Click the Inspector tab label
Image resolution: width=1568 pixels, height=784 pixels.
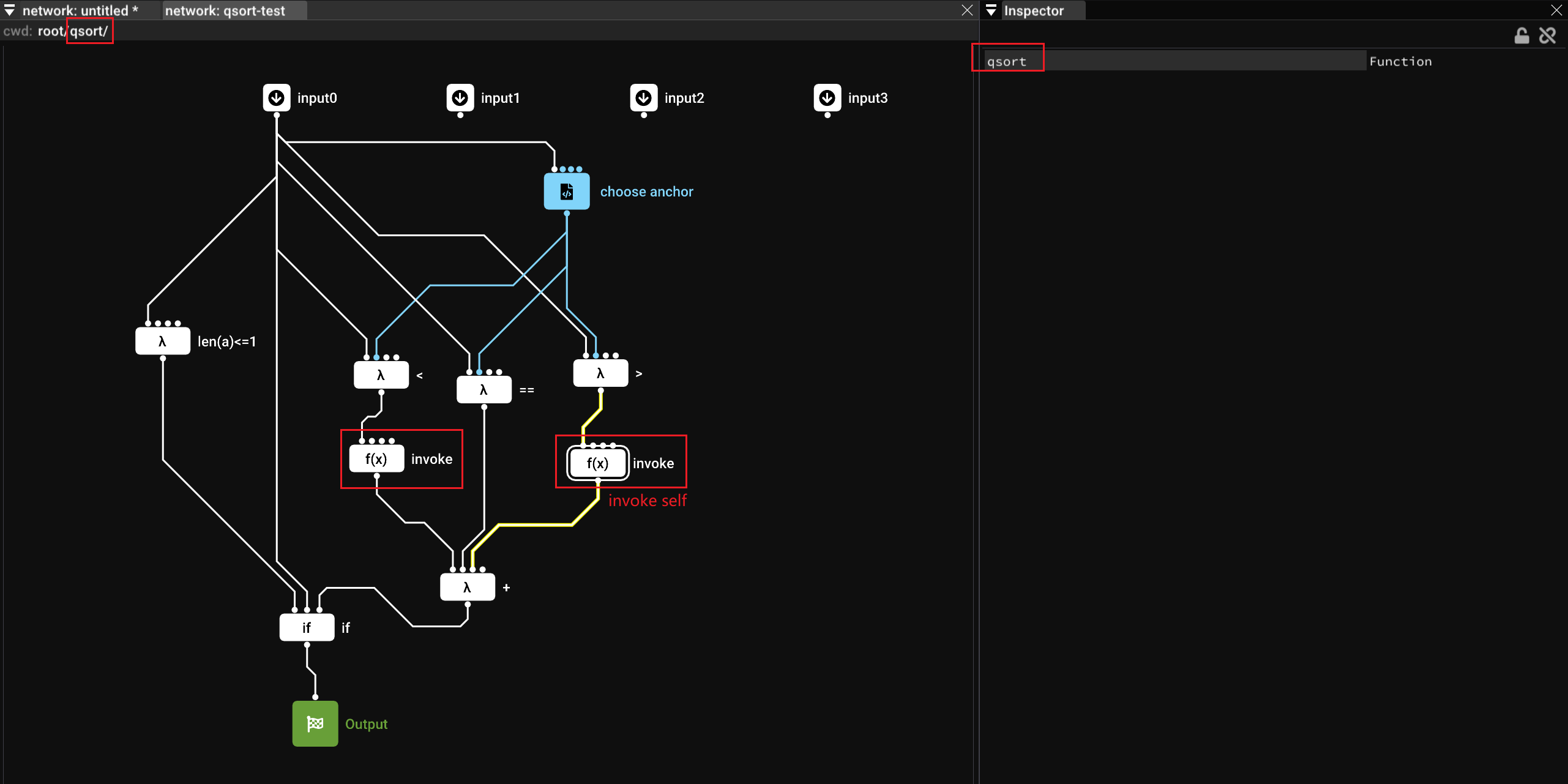coord(1034,10)
